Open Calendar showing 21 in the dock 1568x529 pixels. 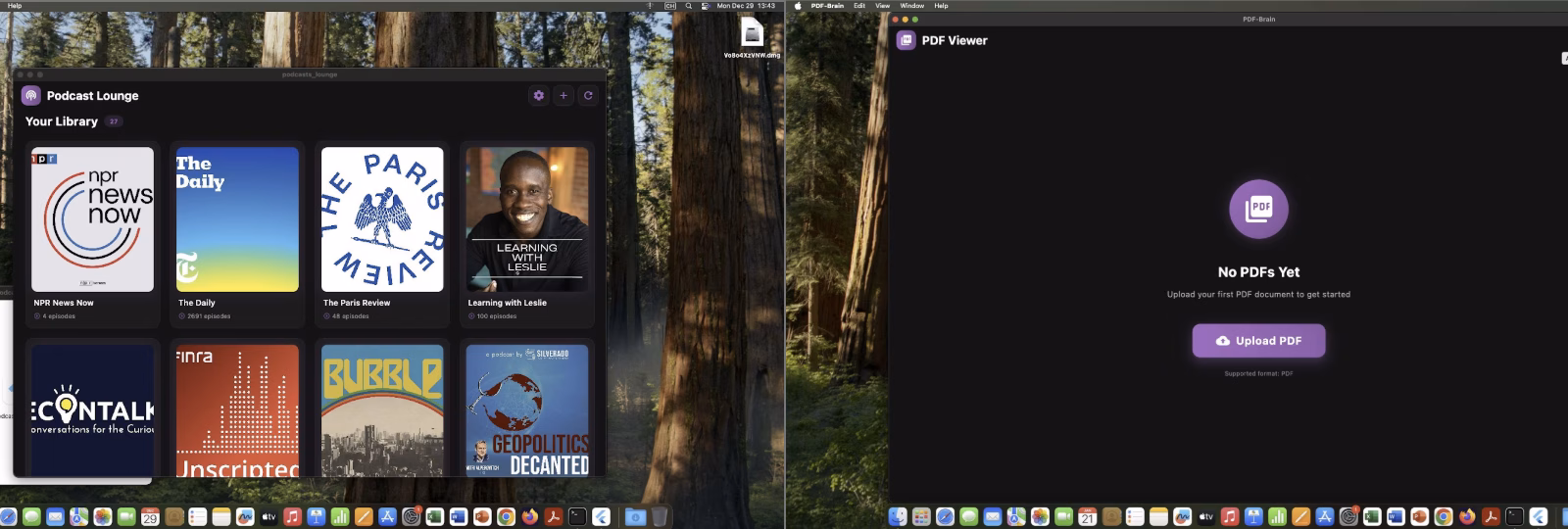tap(1087, 516)
